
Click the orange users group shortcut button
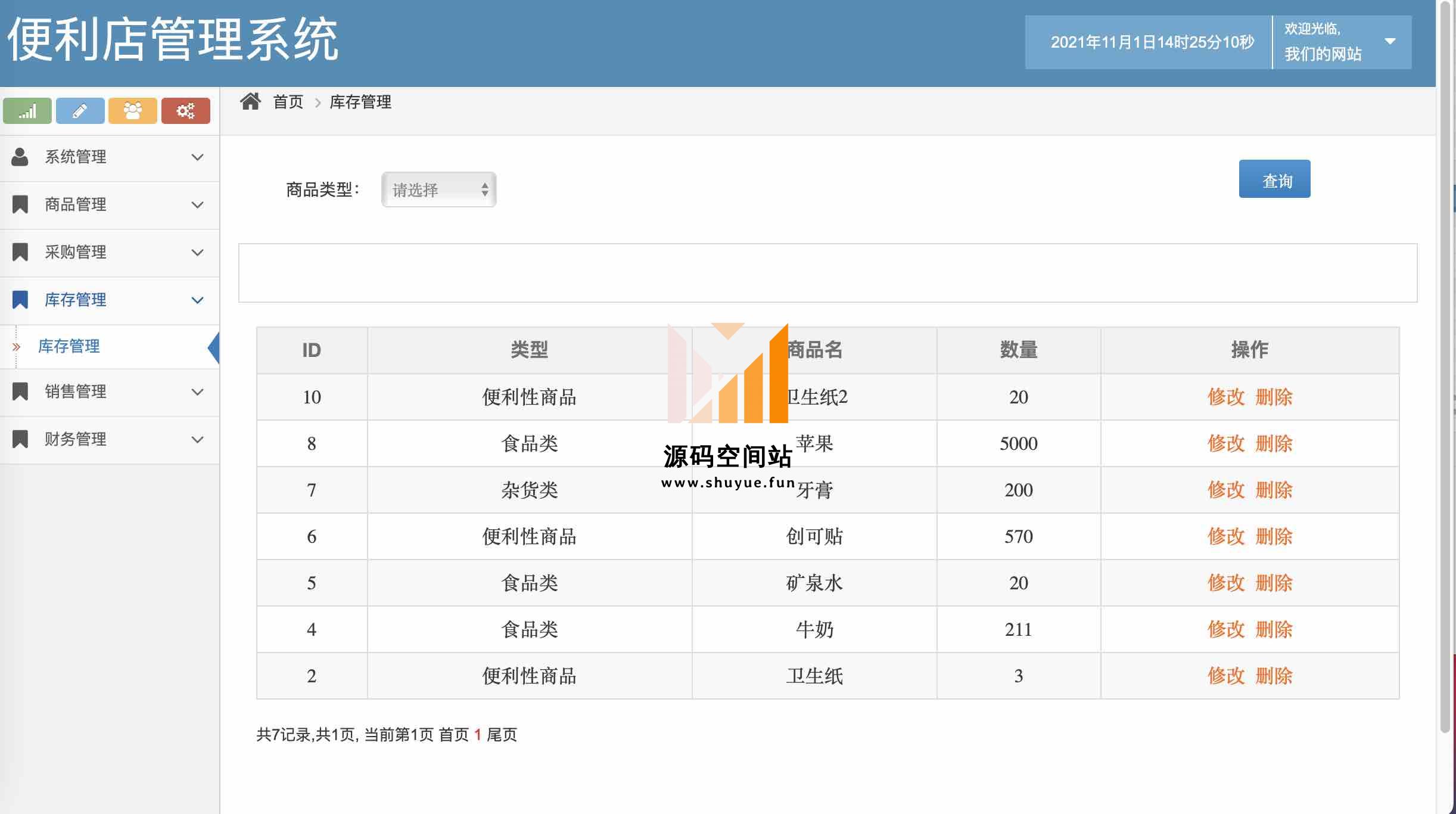click(133, 111)
